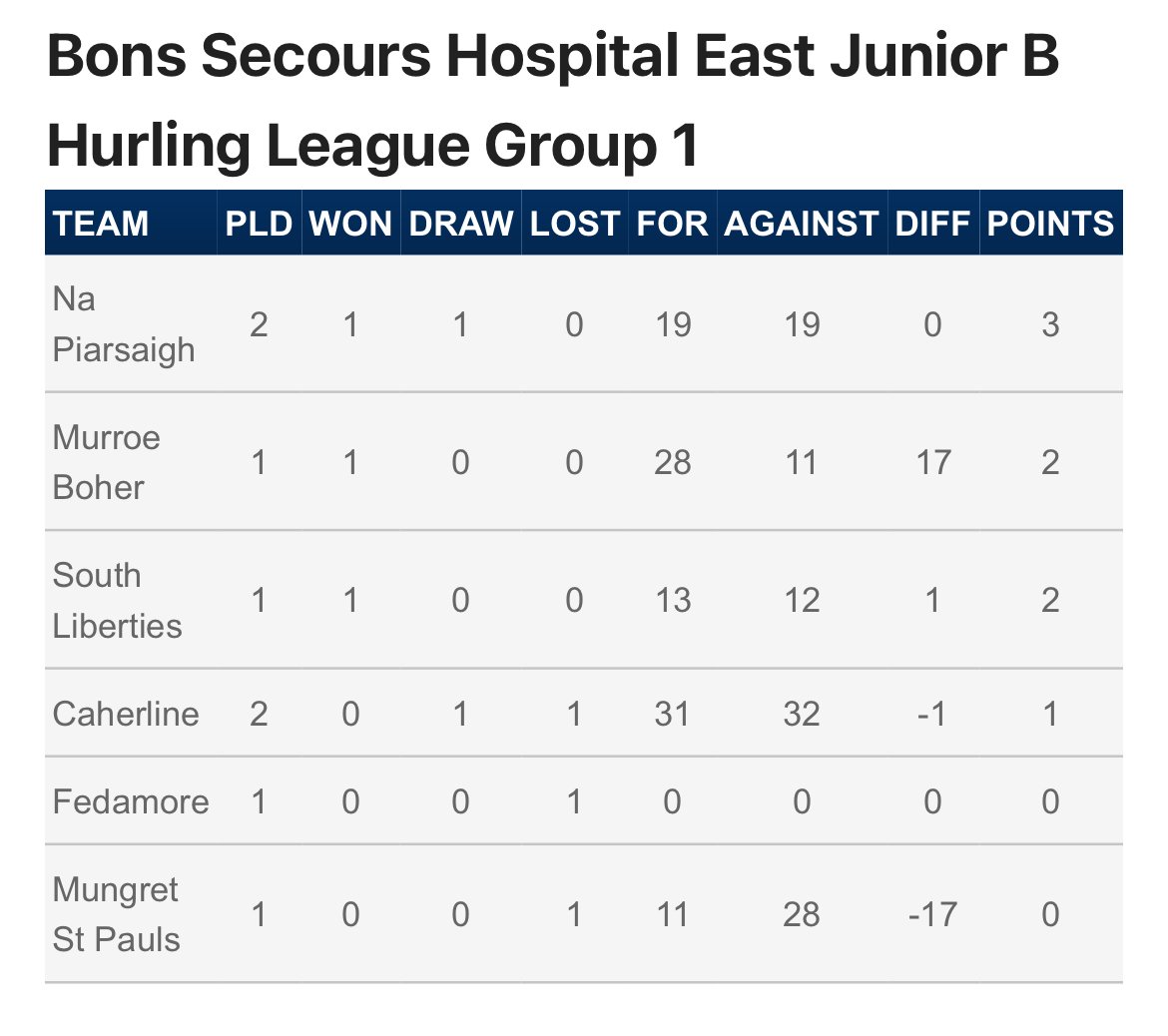Open the Caherline team row
The image size is (1168, 1036).
point(583,714)
